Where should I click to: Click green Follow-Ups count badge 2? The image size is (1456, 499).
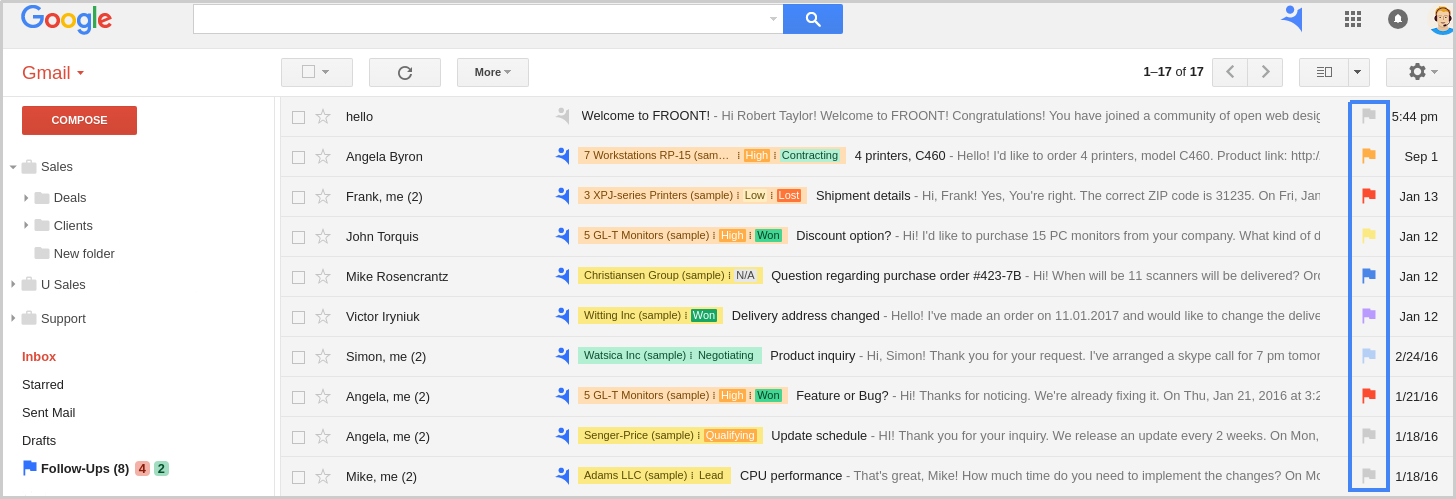(161, 468)
